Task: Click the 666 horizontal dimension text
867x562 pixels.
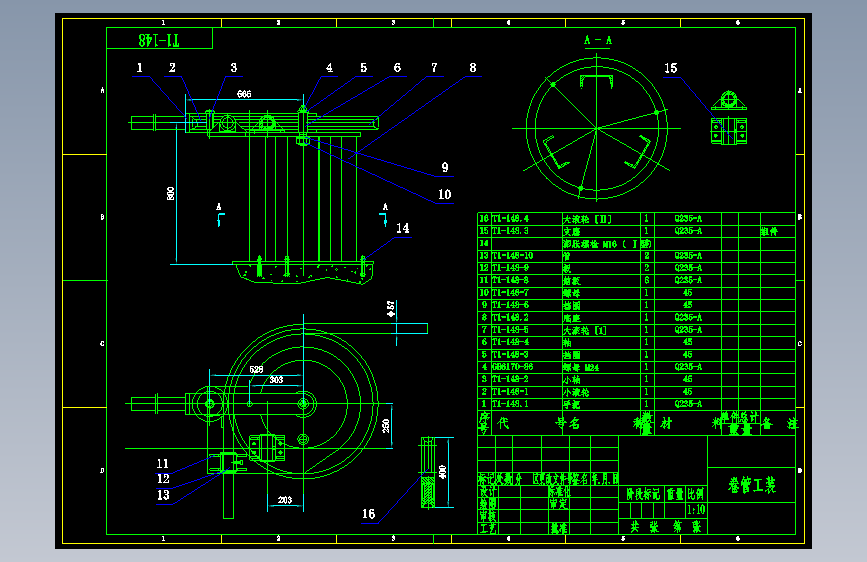Action: [x=244, y=94]
